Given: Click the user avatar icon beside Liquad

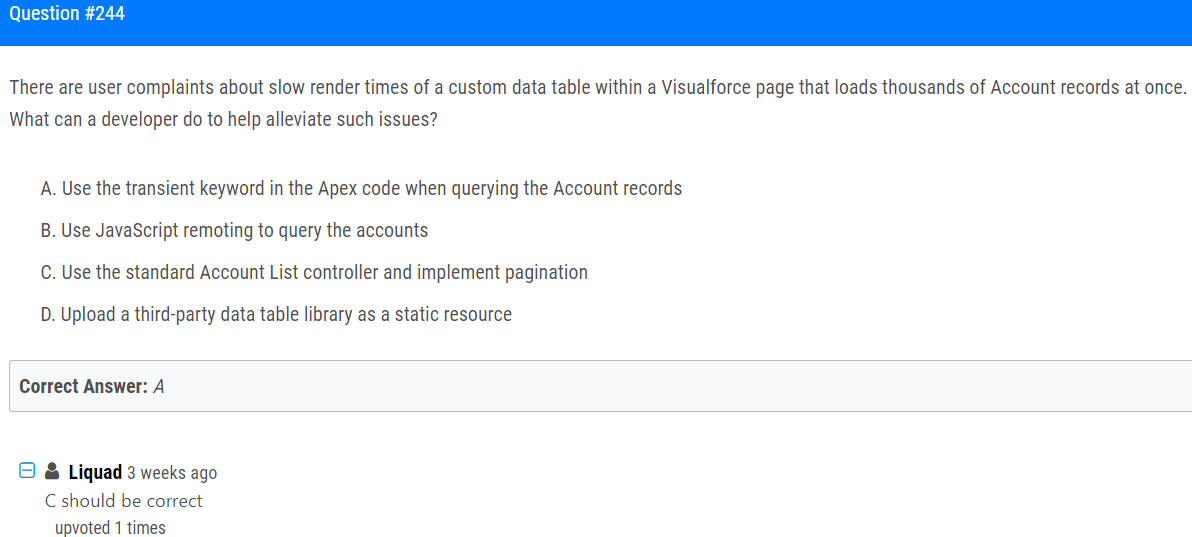Looking at the screenshot, I should [52, 472].
